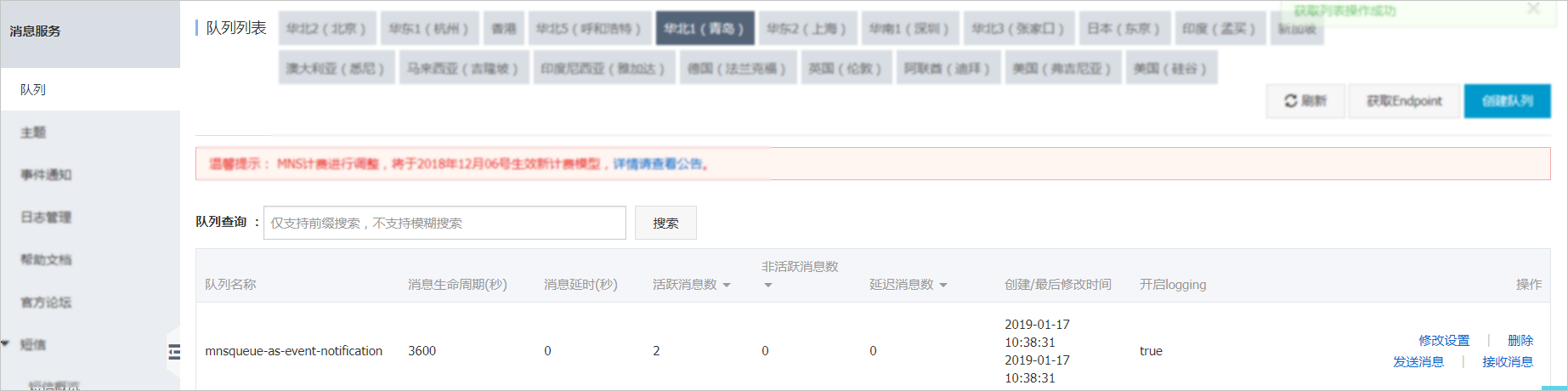The height and width of the screenshot is (391, 1568).
Task: Sort by 非活跃消息数 column arrow
Action: 768,286
